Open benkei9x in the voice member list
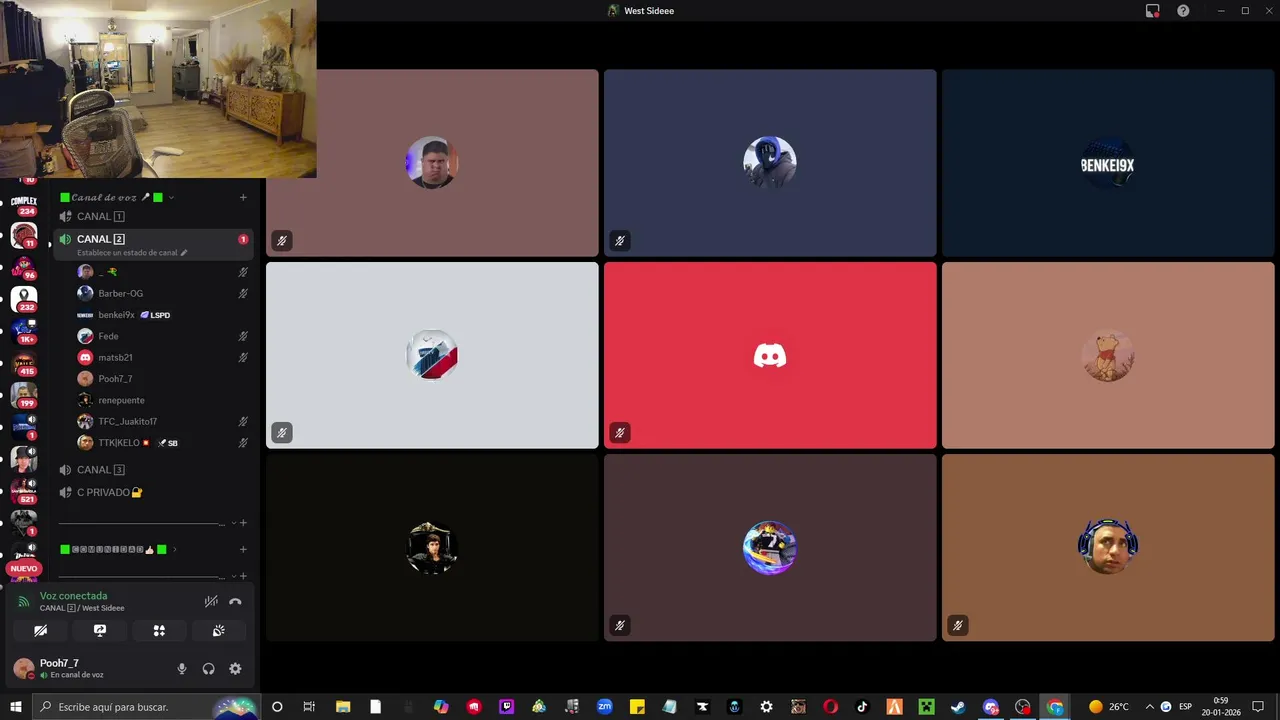Viewport: 1280px width, 720px height. click(x=163, y=315)
